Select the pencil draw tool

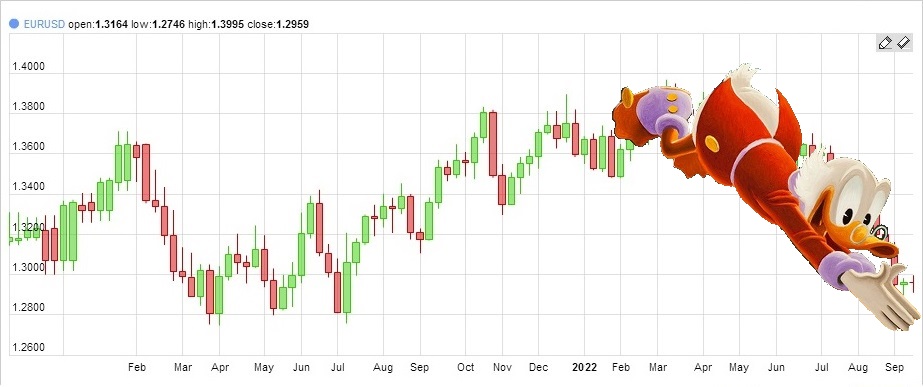(885, 43)
